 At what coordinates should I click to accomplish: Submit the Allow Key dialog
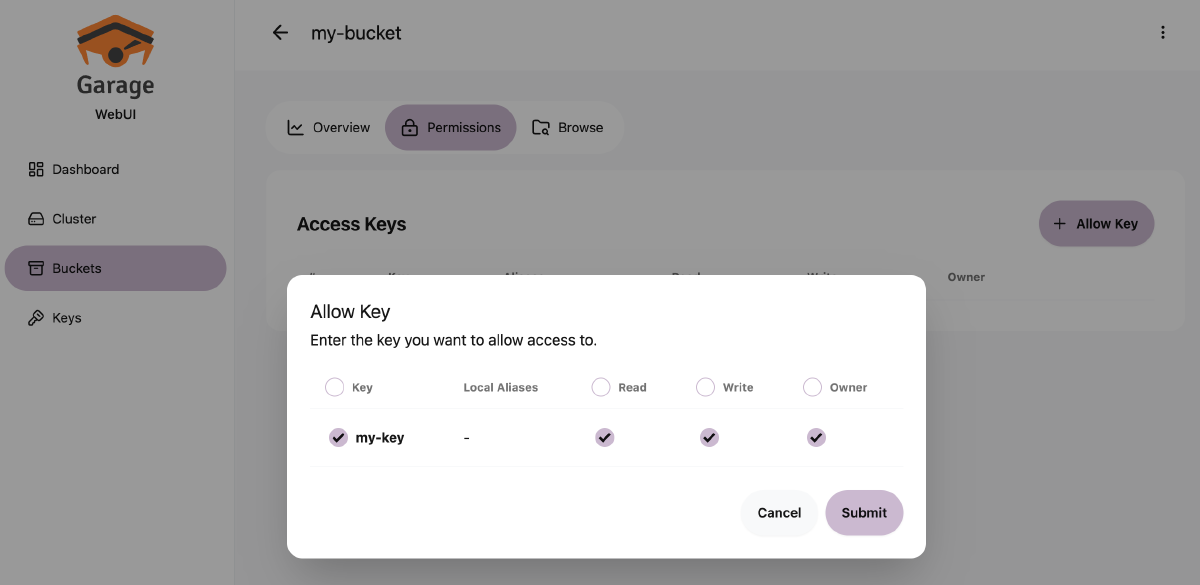pyautogui.click(x=864, y=513)
